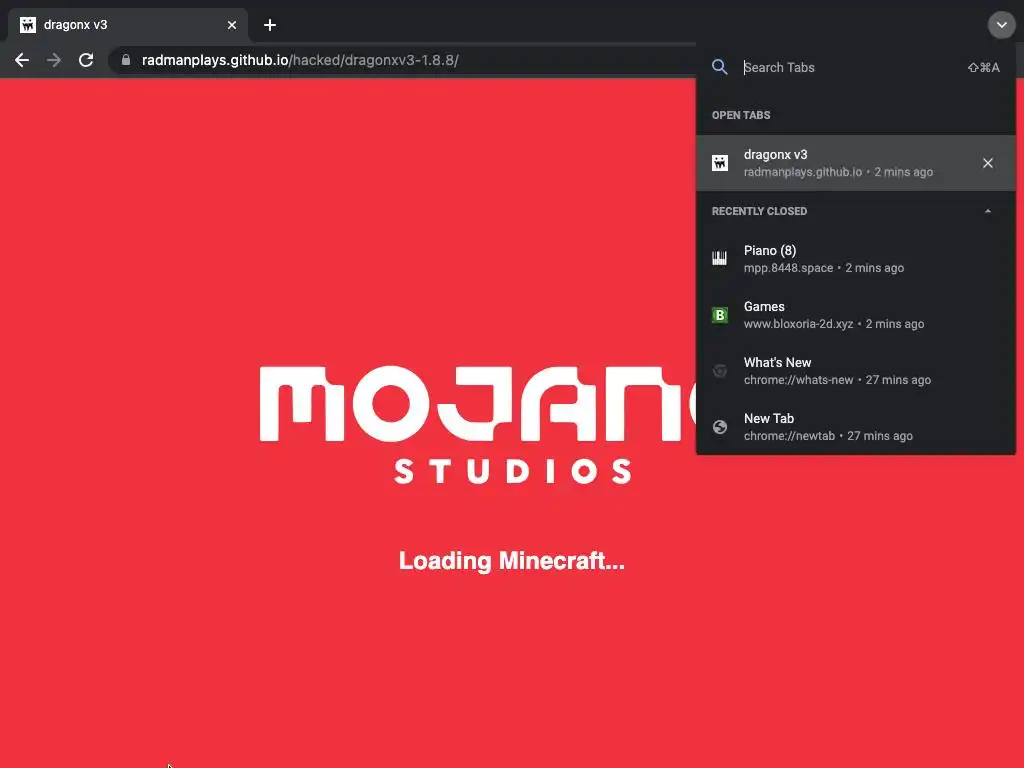View site info via the lock icon
Screen dimensions: 1024x768
126,60
